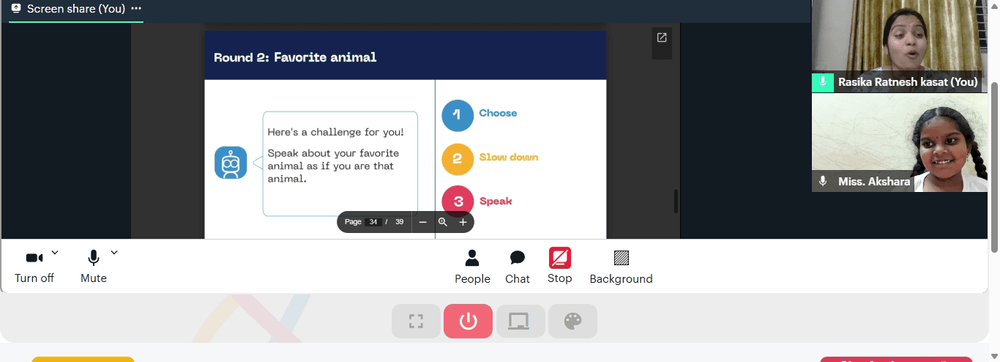This screenshot has width=1000, height=362.
Task: Click the yellow number 2 circle
Action: click(x=457, y=159)
